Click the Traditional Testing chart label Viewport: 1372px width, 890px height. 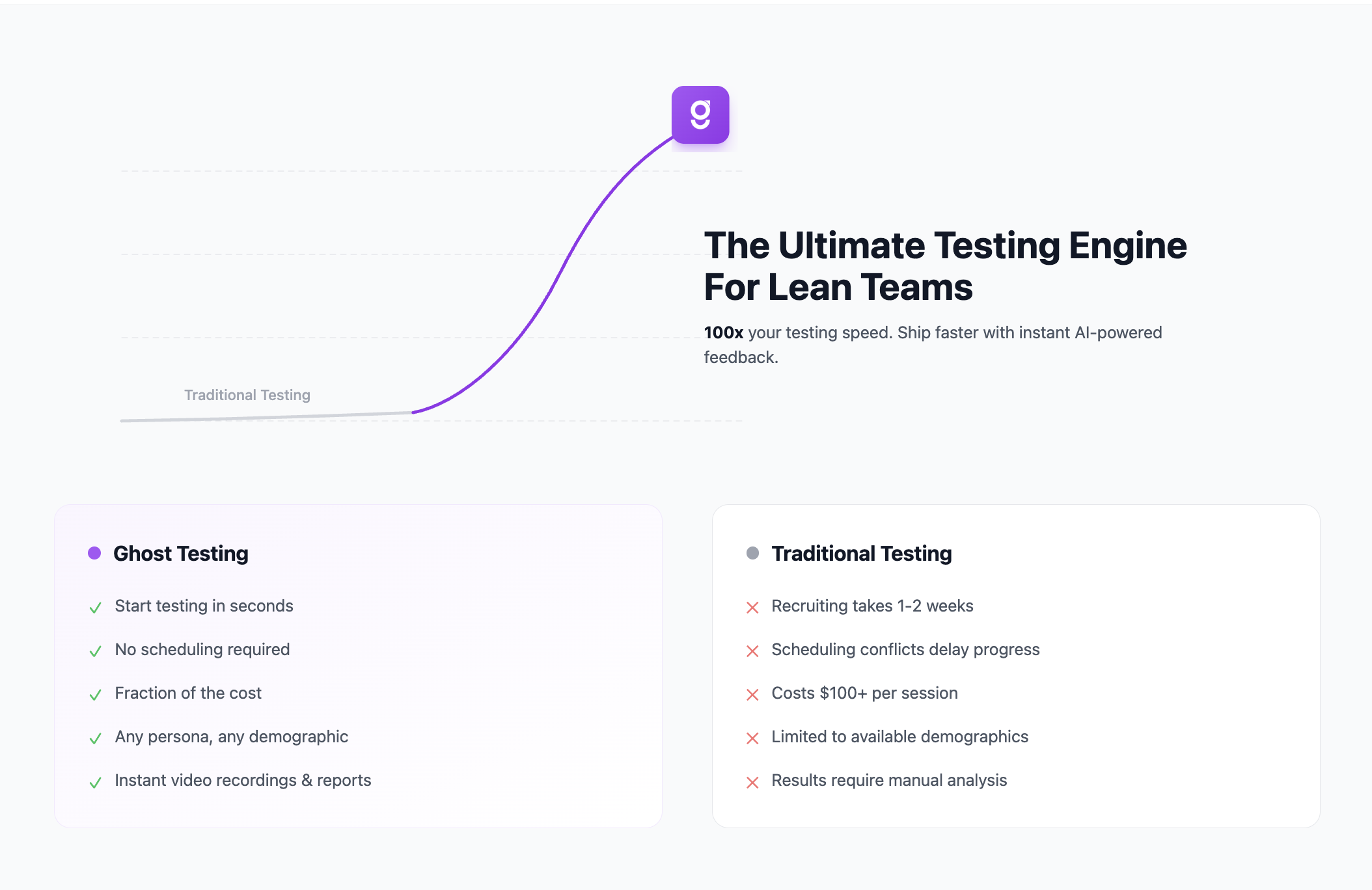[247, 395]
